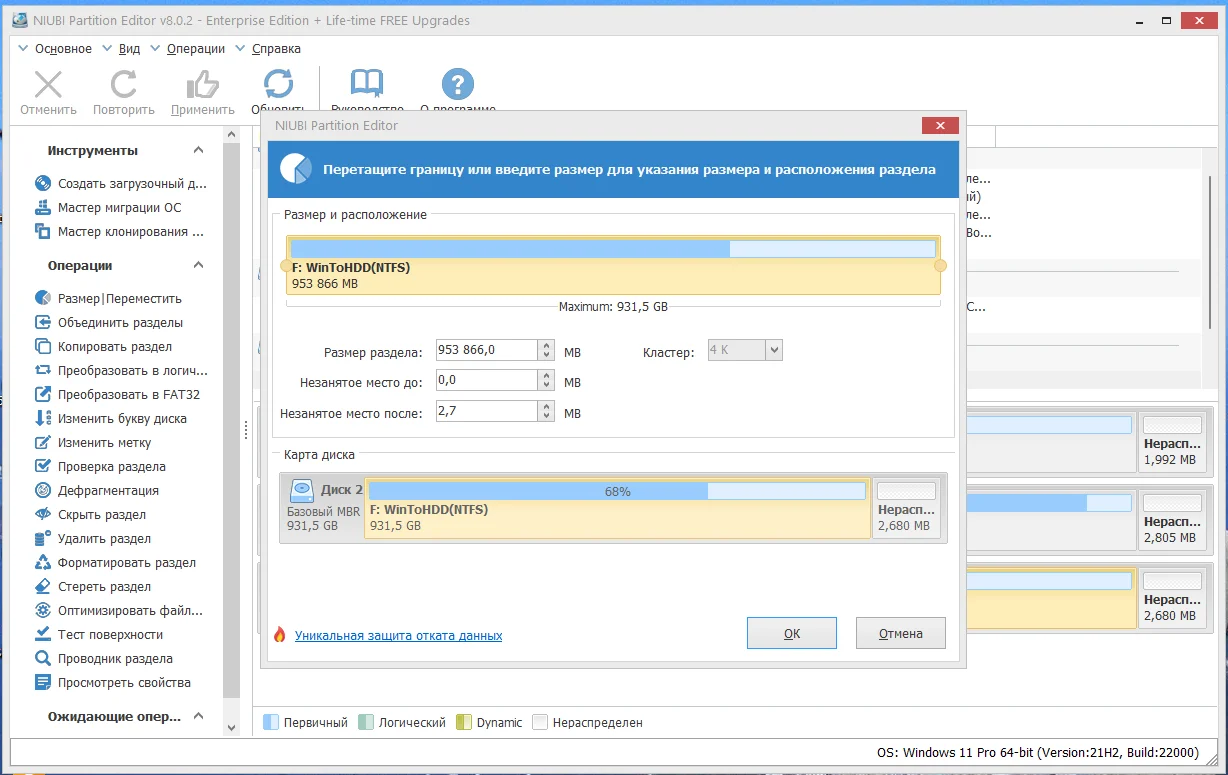Image resolution: width=1228 pixels, height=775 pixels.
Task: Click the sidebar scroll up arrow
Action: [x=232, y=135]
